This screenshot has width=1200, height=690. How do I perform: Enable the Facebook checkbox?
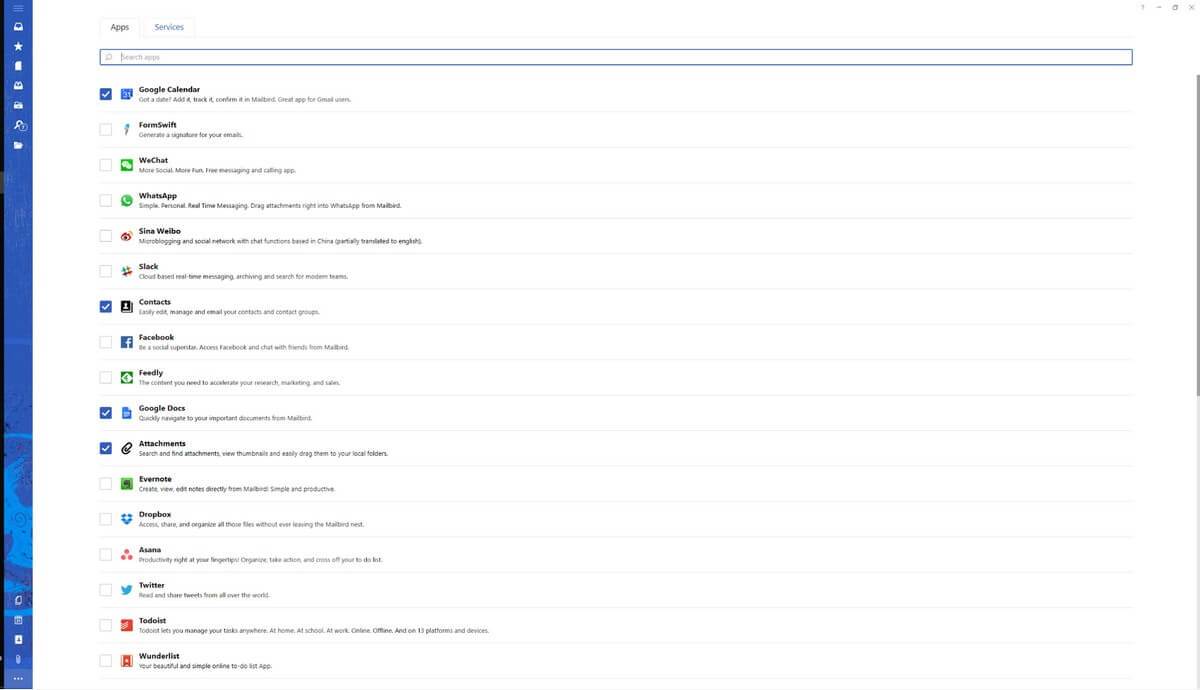tap(106, 342)
